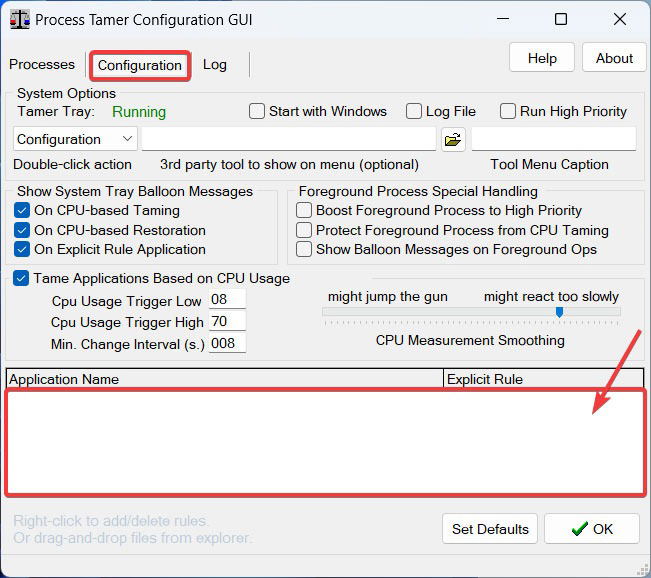Minimize the Process Tamer window
This screenshot has width=651, height=578.
503,19
